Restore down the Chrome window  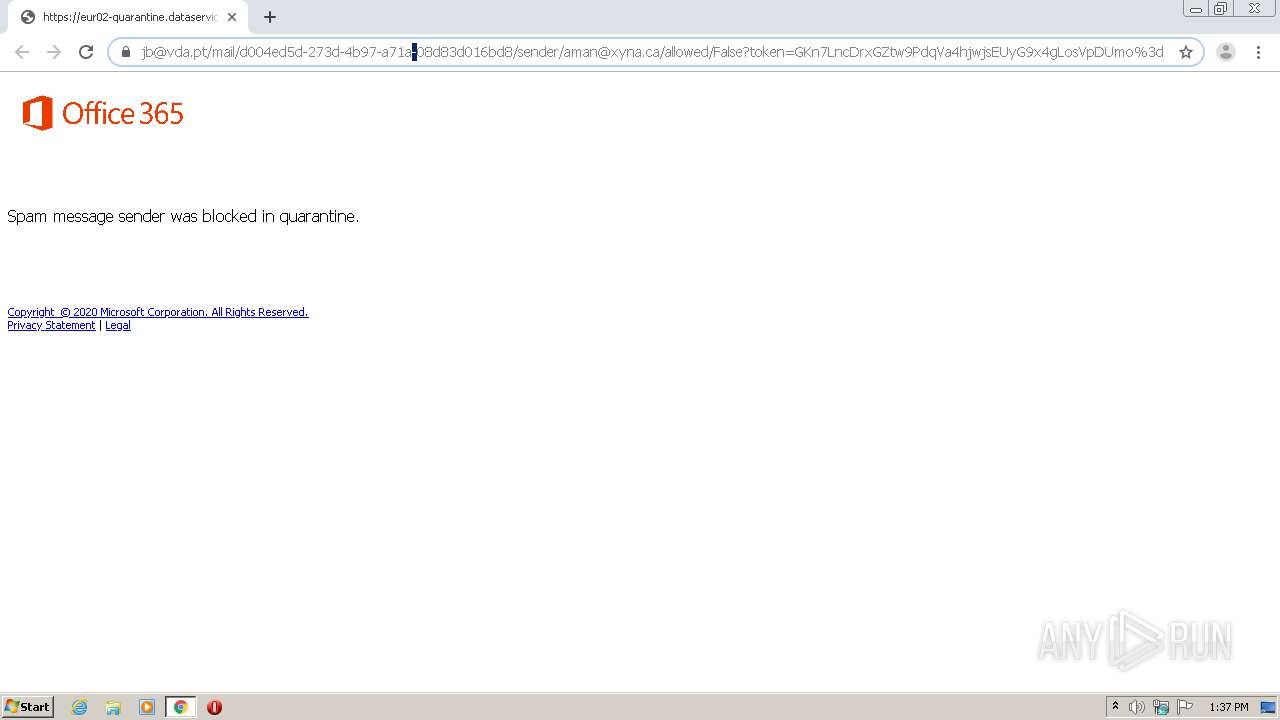[1221, 9]
